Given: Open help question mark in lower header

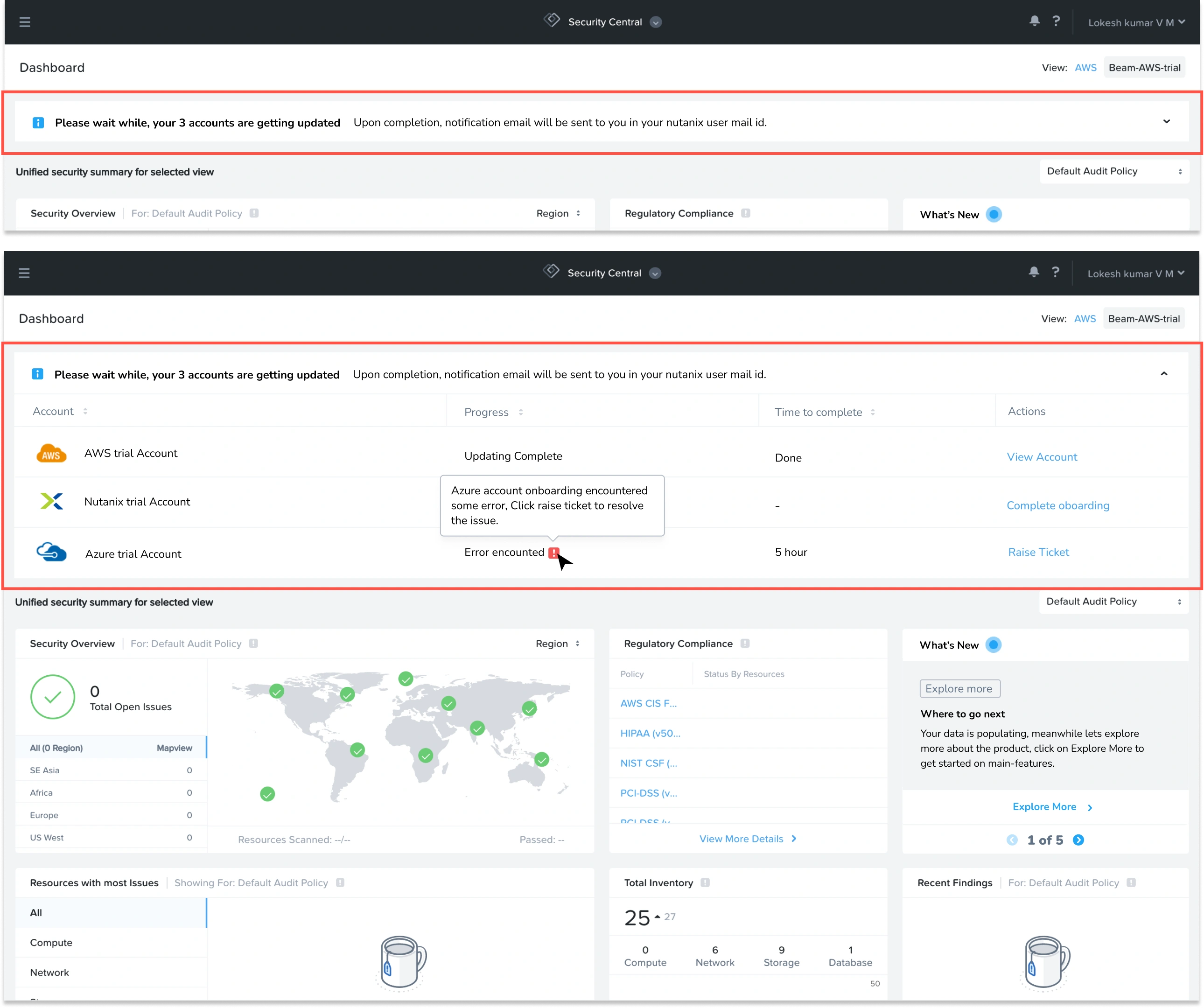Looking at the screenshot, I should coord(1056,273).
